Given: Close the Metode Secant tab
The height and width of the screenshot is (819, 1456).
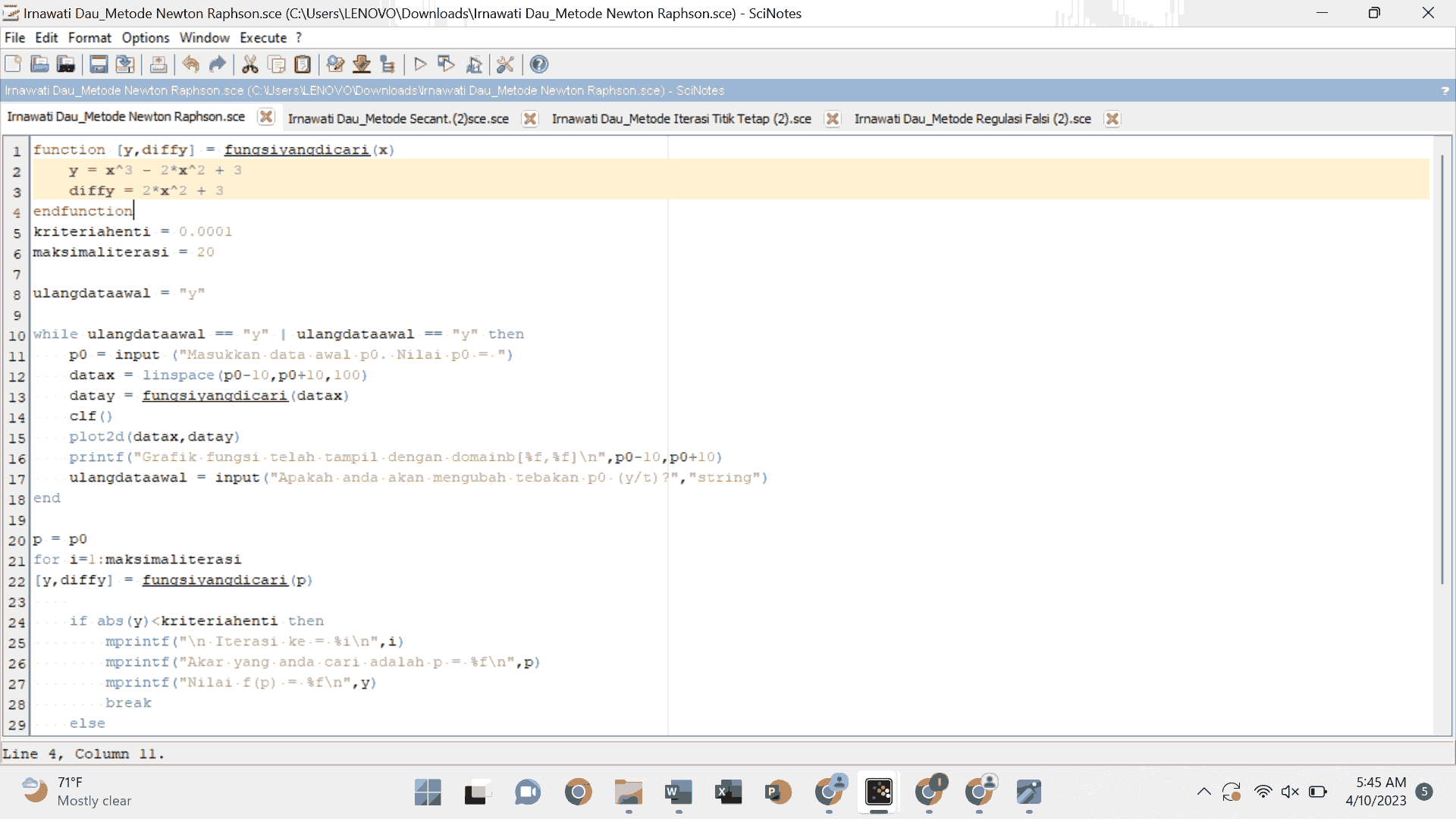Looking at the screenshot, I should coord(530,119).
